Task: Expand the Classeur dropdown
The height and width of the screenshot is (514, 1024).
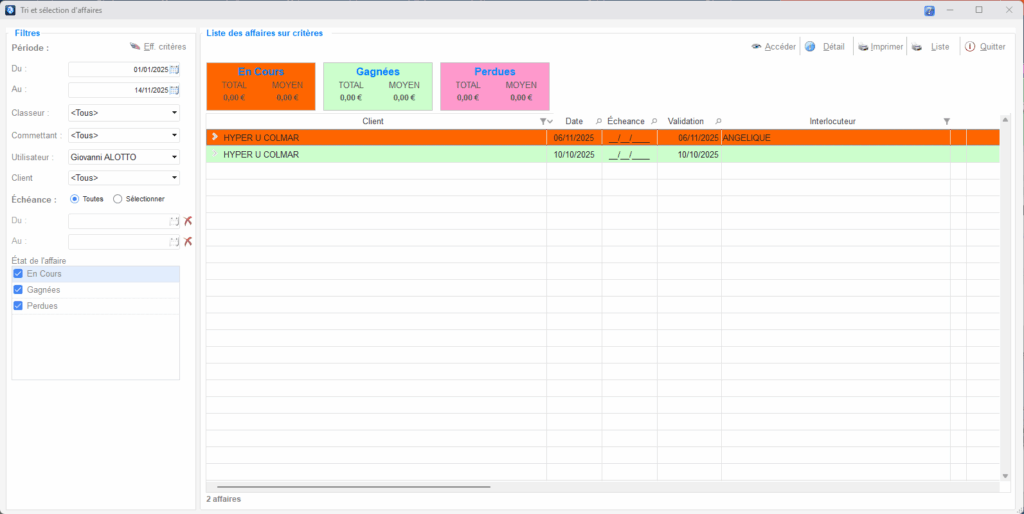Action: pos(174,113)
